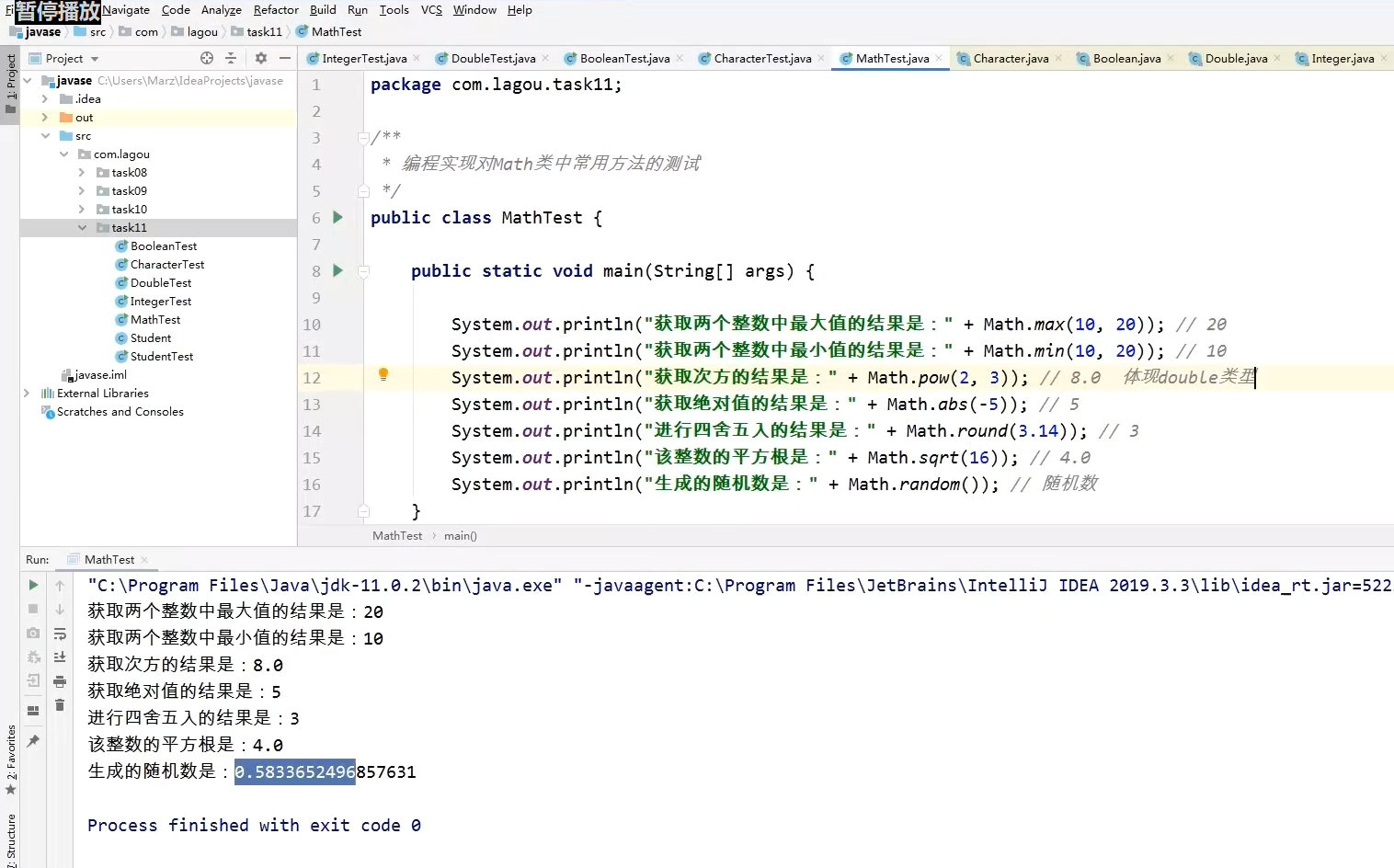This screenshot has height=868, width=1394.
Task: Collapse the src folder
Action: point(45,135)
